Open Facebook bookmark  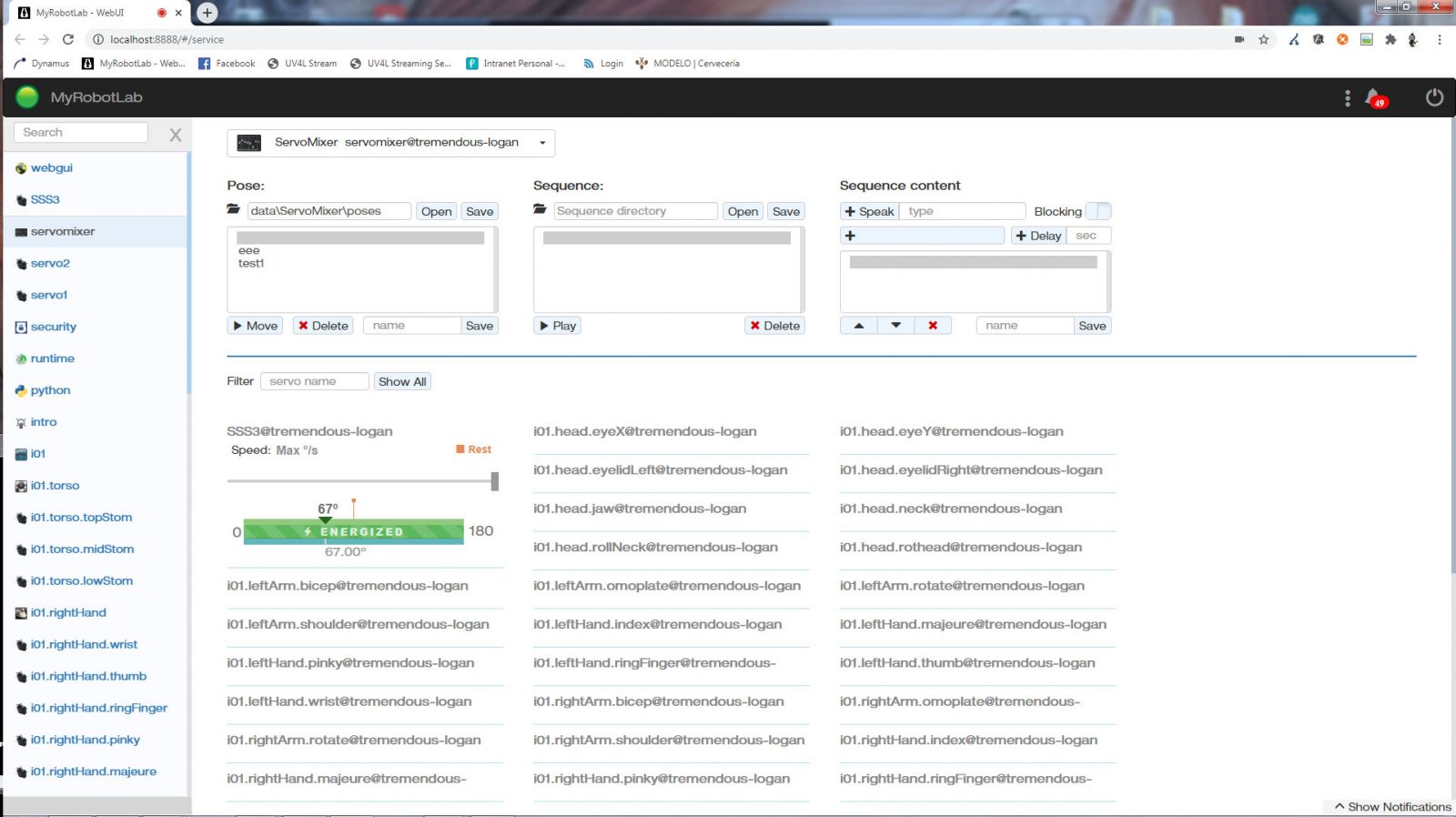(x=227, y=64)
